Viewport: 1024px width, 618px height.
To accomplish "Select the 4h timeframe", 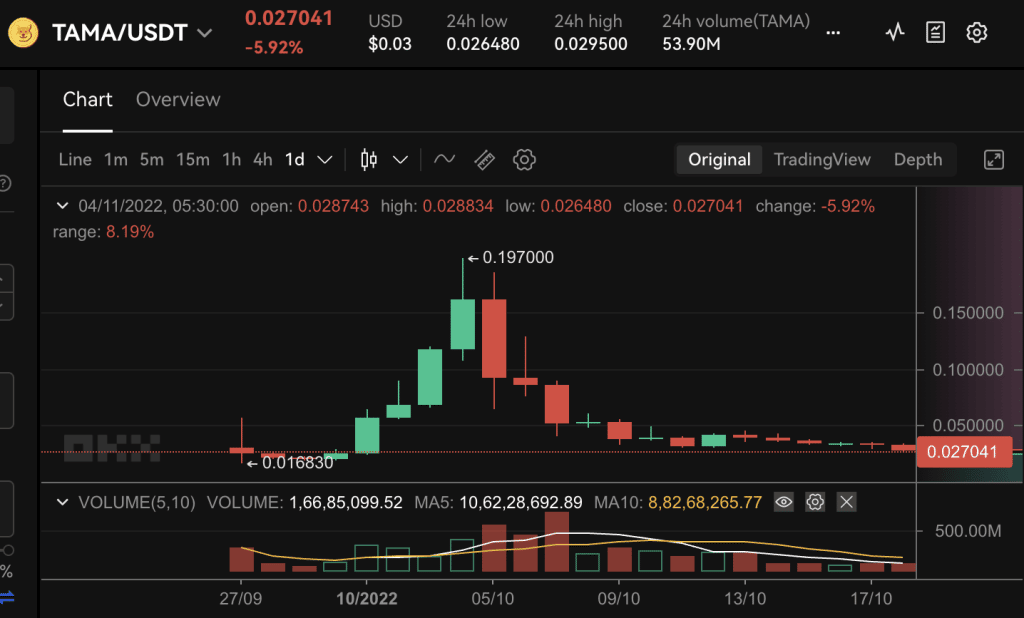I will [262, 159].
